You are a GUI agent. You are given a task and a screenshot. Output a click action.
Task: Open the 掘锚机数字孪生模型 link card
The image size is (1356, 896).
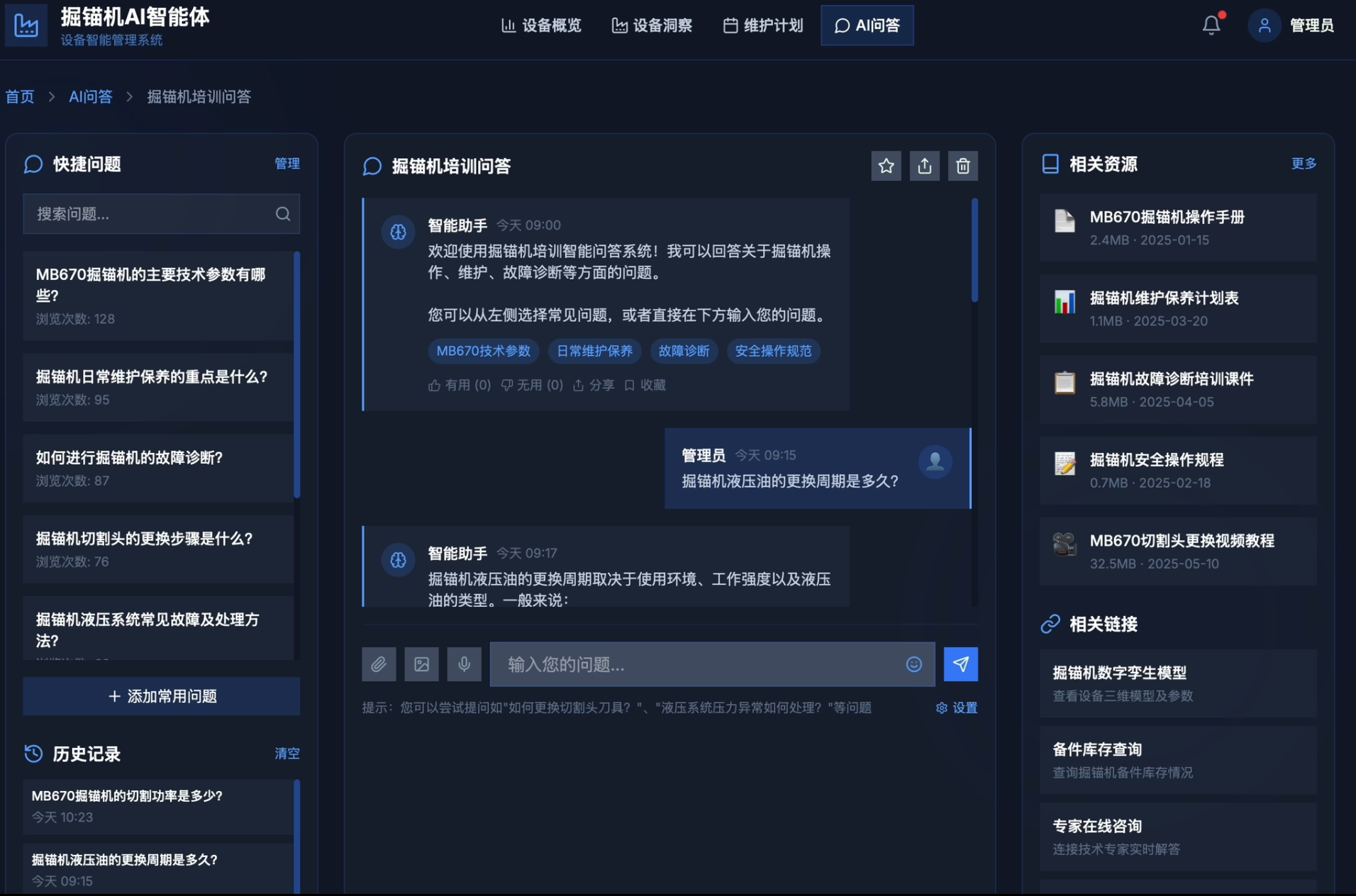click(x=1178, y=683)
